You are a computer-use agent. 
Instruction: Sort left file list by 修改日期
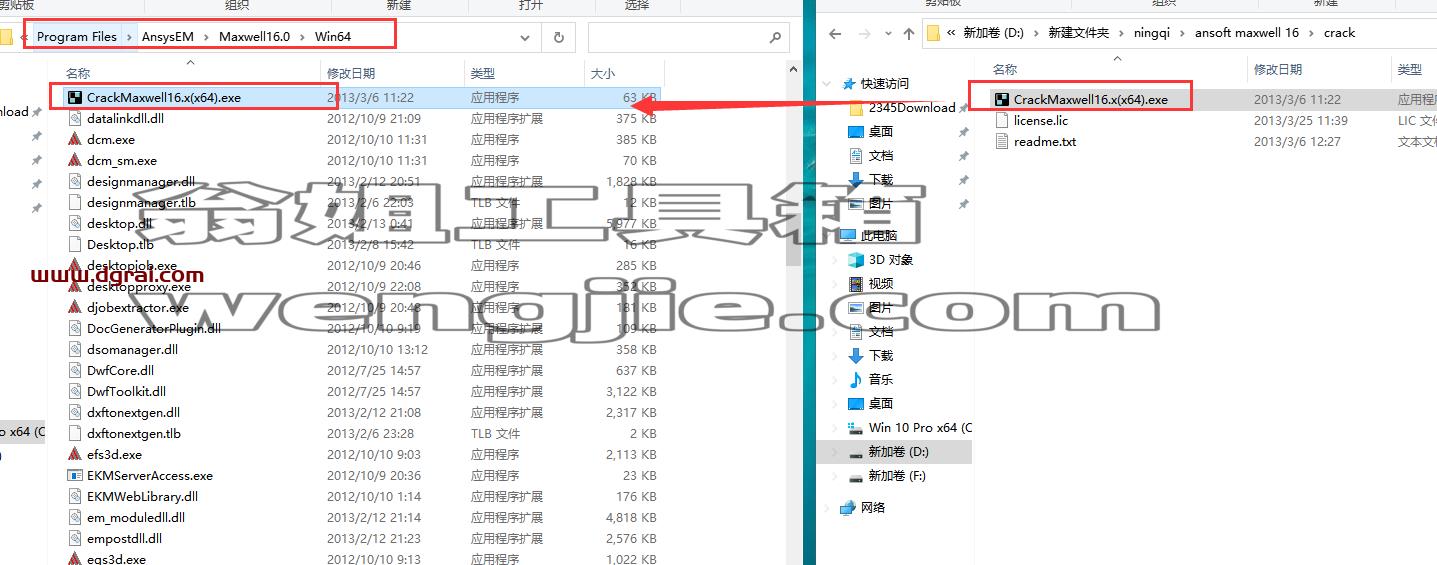[394, 73]
